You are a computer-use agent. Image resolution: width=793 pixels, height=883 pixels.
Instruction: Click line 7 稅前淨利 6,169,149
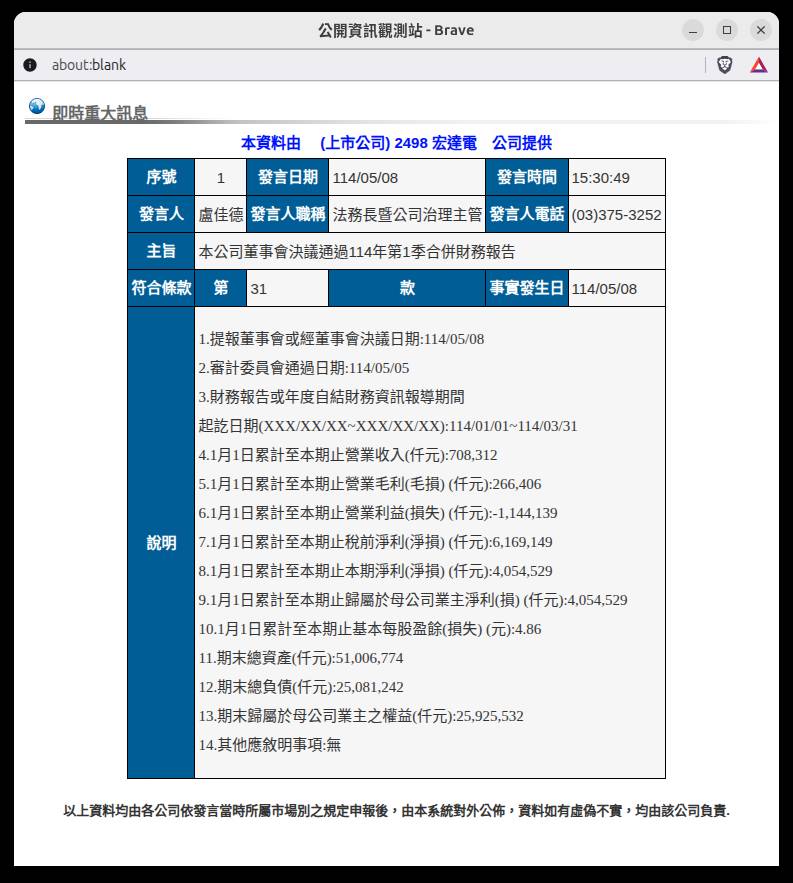[x=375, y=542]
